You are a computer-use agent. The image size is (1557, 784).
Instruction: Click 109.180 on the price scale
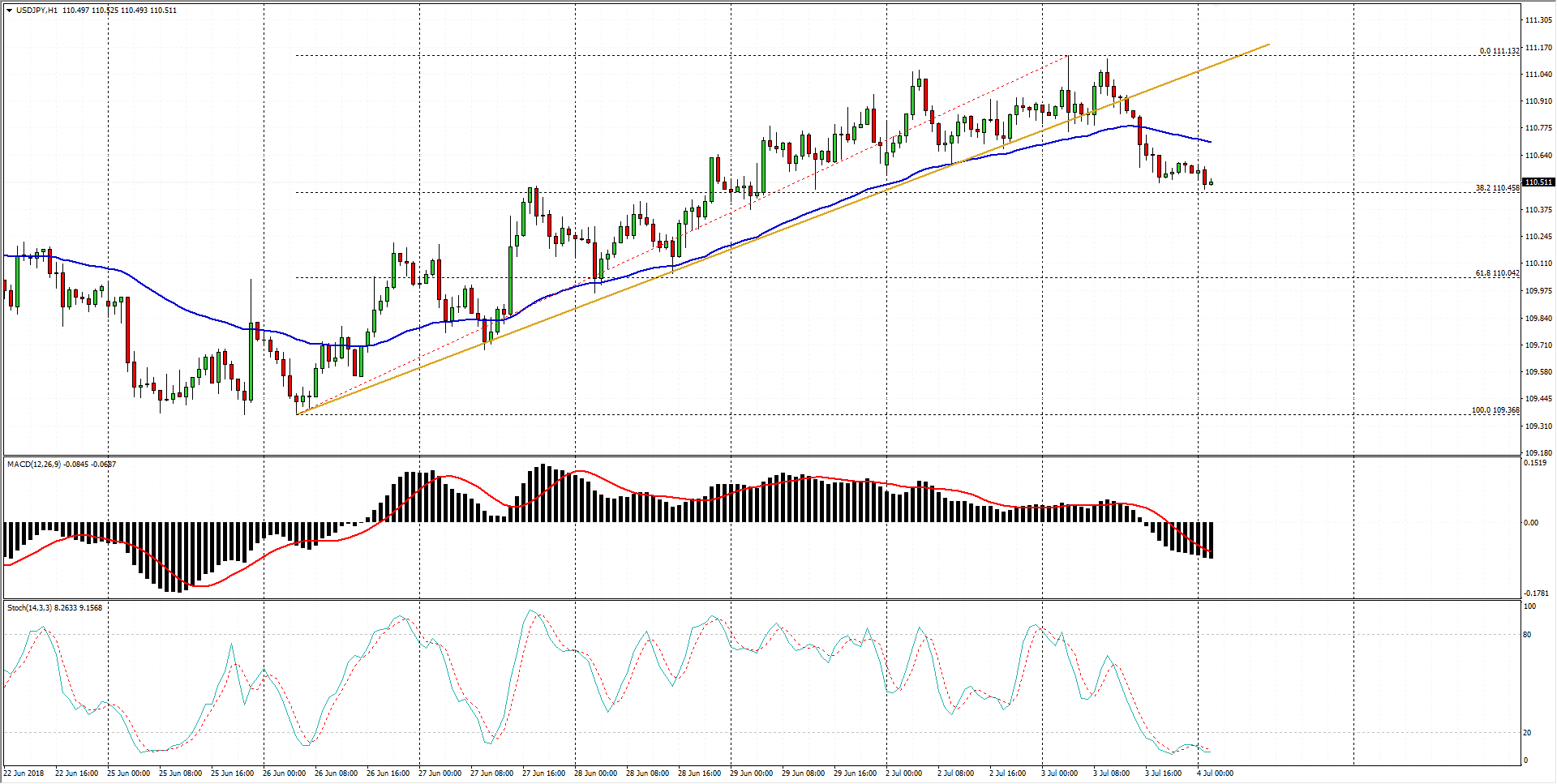tap(1538, 452)
